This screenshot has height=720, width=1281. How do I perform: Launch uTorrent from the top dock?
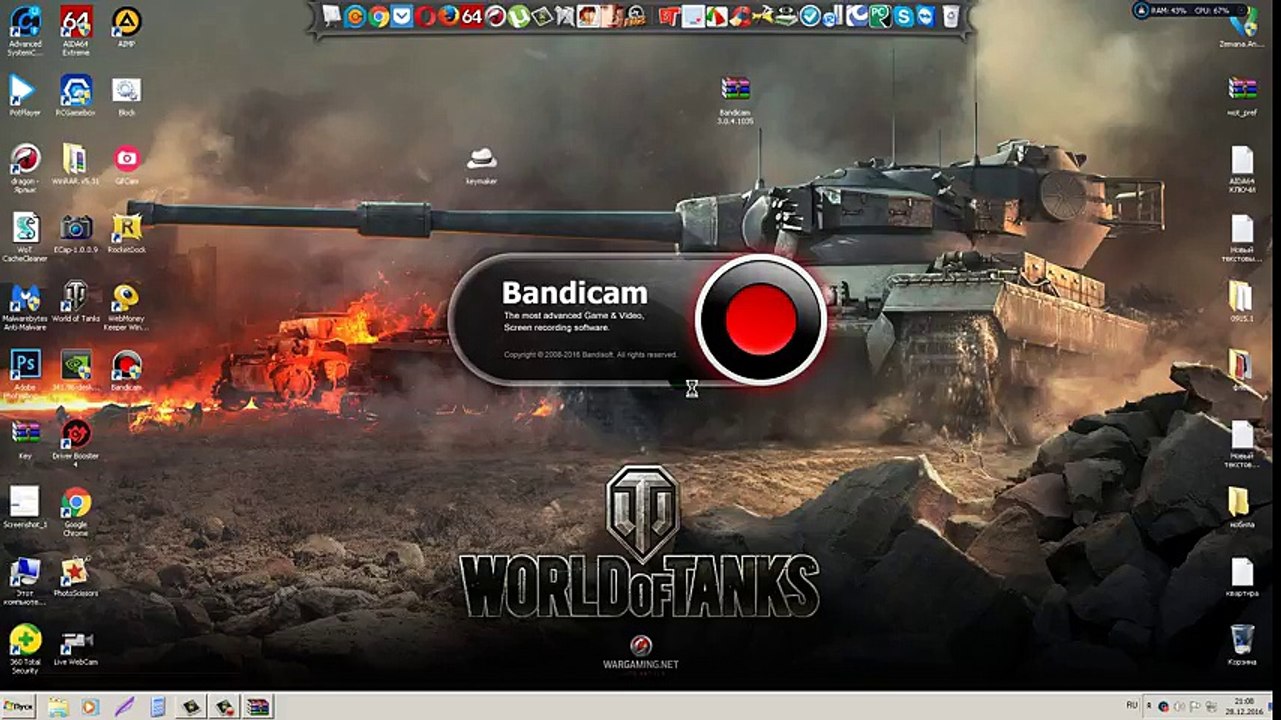[518, 16]
